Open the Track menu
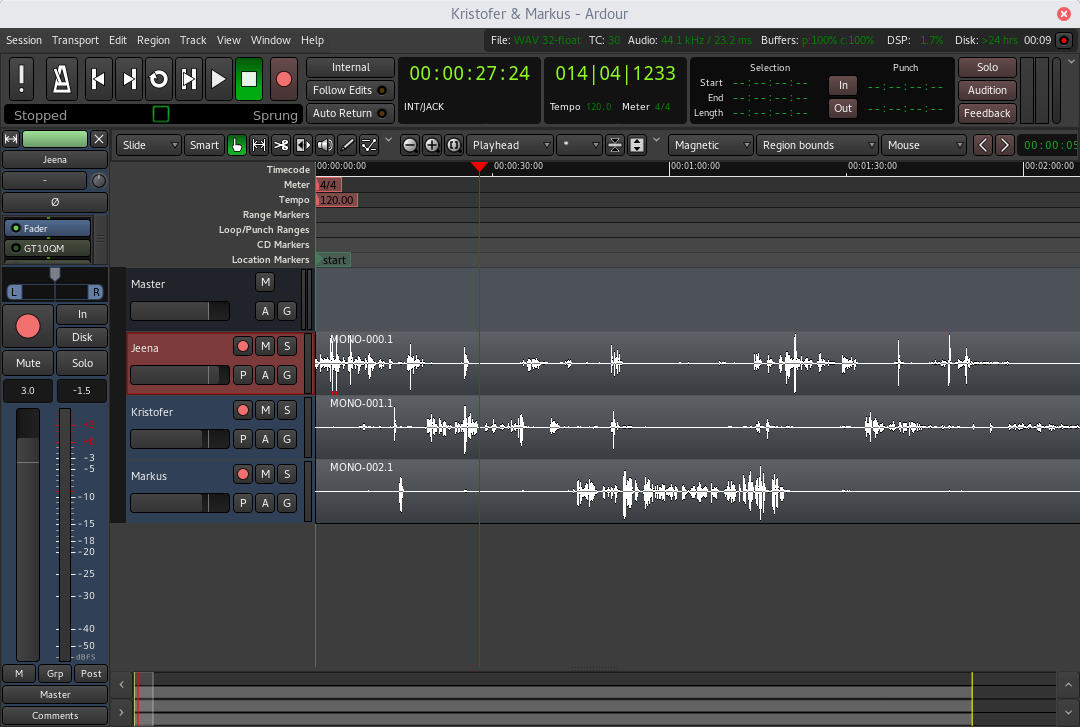 (x=193, y=40)
